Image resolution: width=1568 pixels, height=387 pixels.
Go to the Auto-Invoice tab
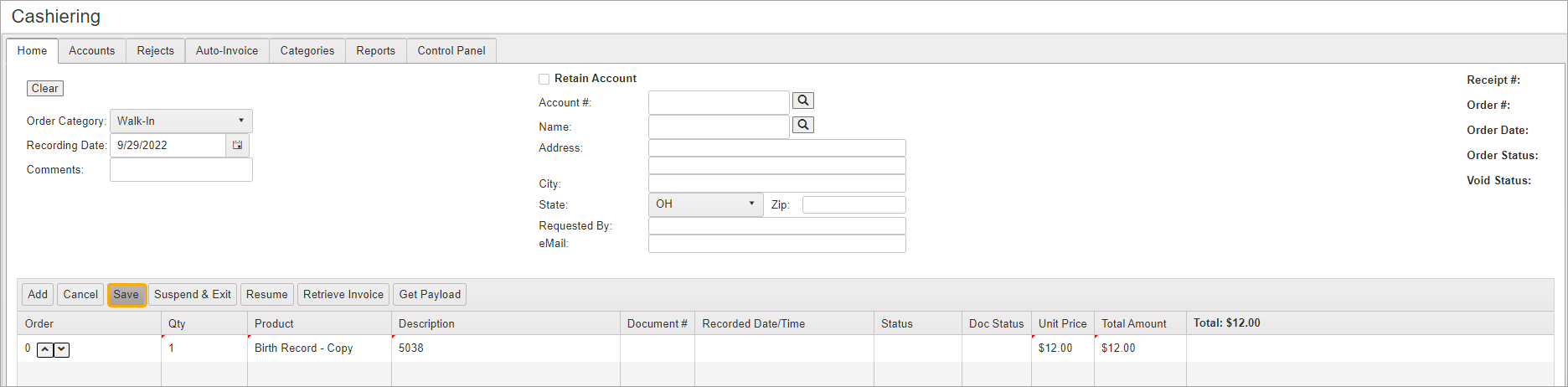tap(227, 51)
